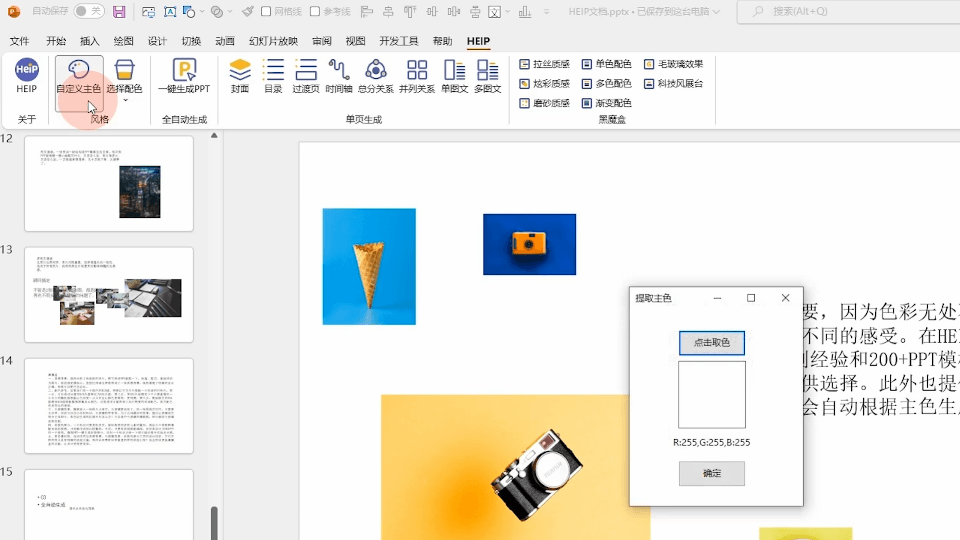960x540 pixels.
Task: Select slide 14 thumbnail
Action: [109, 406]
